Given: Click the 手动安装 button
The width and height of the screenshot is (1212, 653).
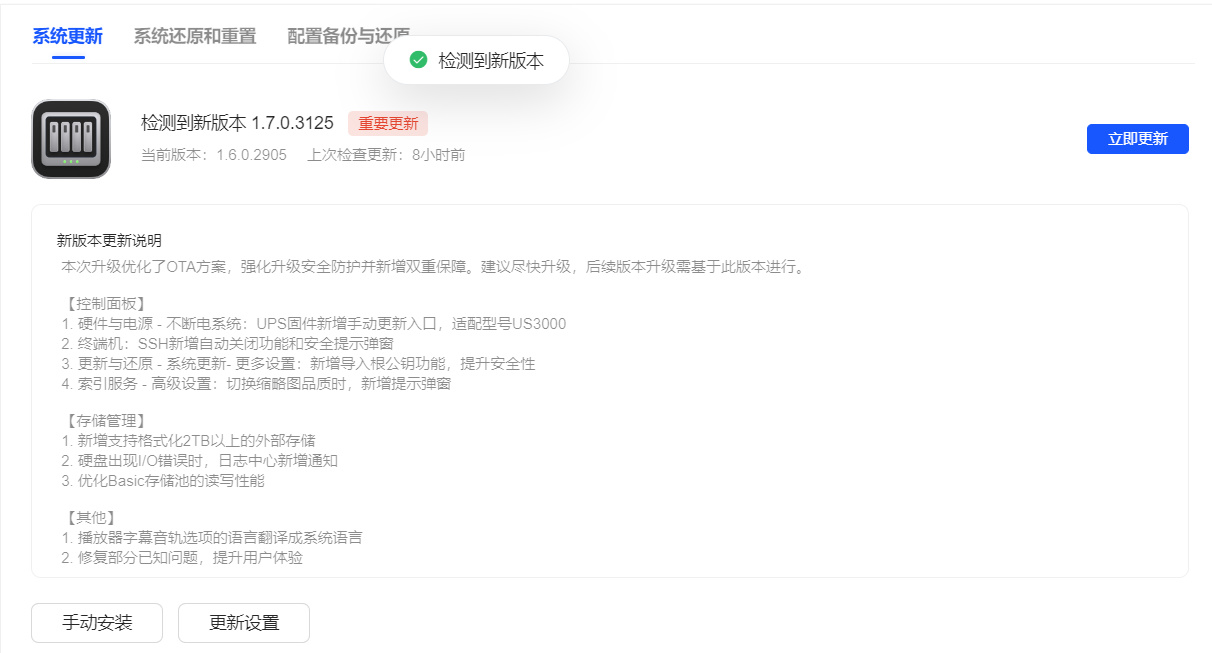Looking at the screenshot, I should point(97,623).
